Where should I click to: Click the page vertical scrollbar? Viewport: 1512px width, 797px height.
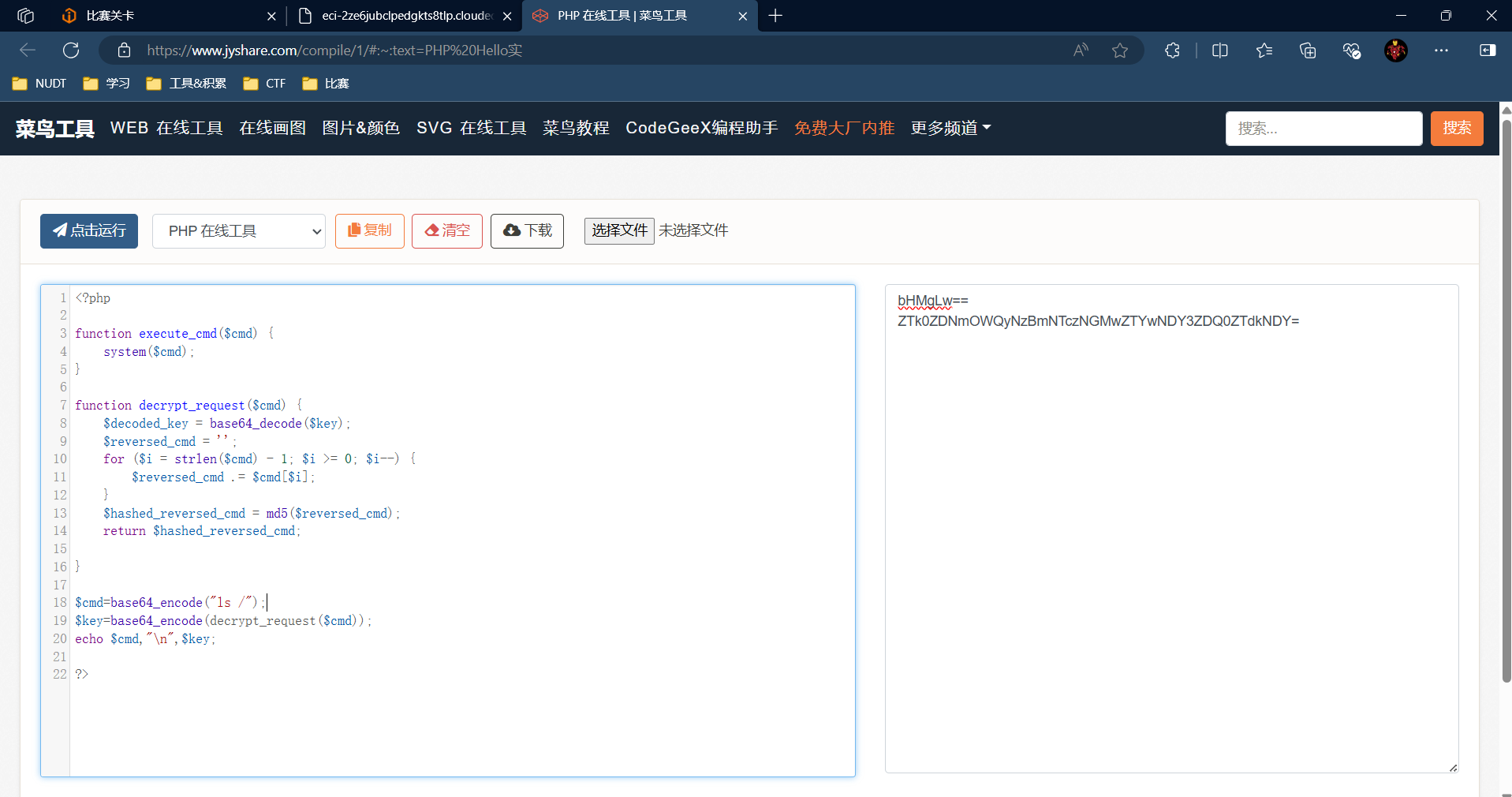pos(1506,395)
